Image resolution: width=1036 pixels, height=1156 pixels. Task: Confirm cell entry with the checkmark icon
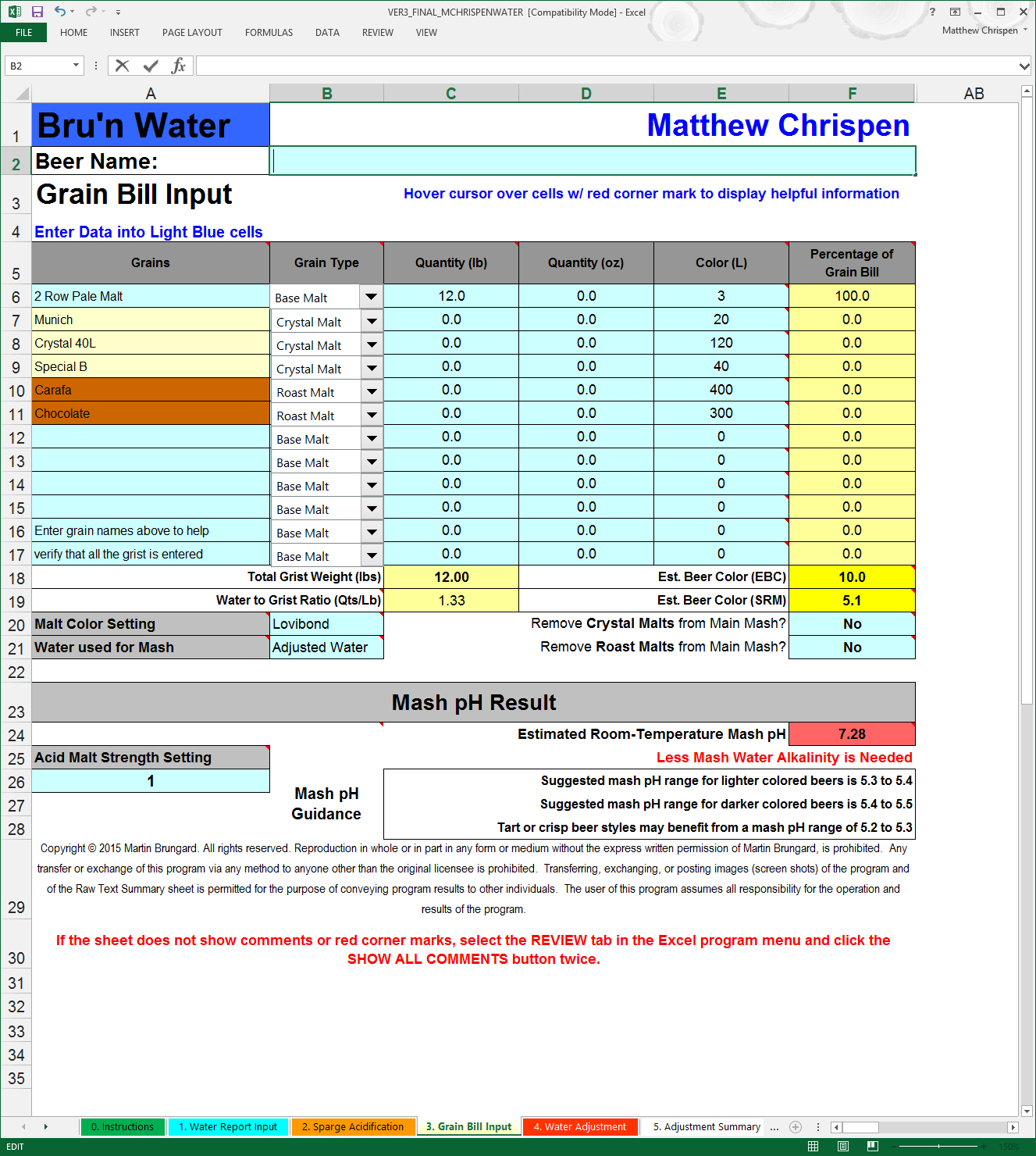[150, 66]
